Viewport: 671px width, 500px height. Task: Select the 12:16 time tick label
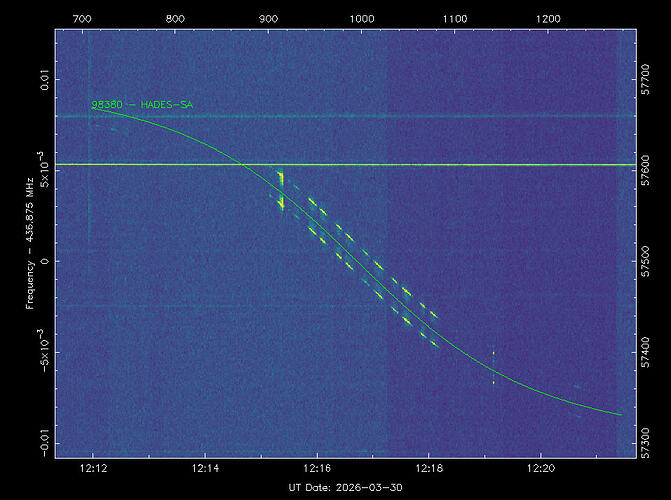coord(316,466)
